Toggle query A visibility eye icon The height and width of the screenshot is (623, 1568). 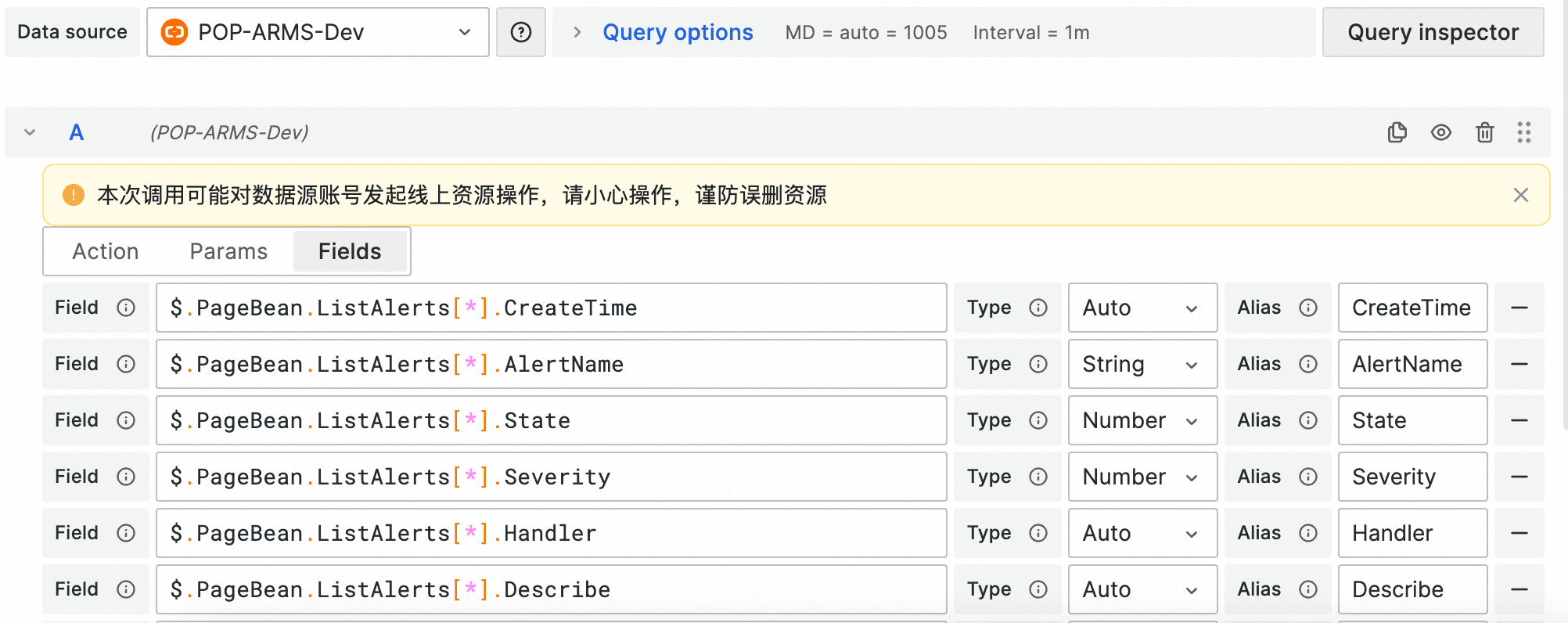[x=1440, y=132]
